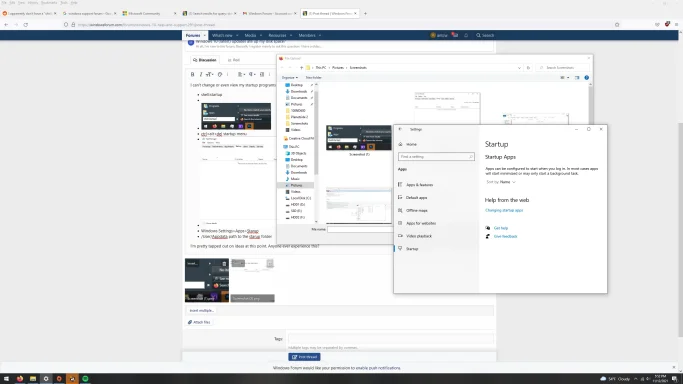
Task: Open forum alerts bell icon
Action: 466,35
